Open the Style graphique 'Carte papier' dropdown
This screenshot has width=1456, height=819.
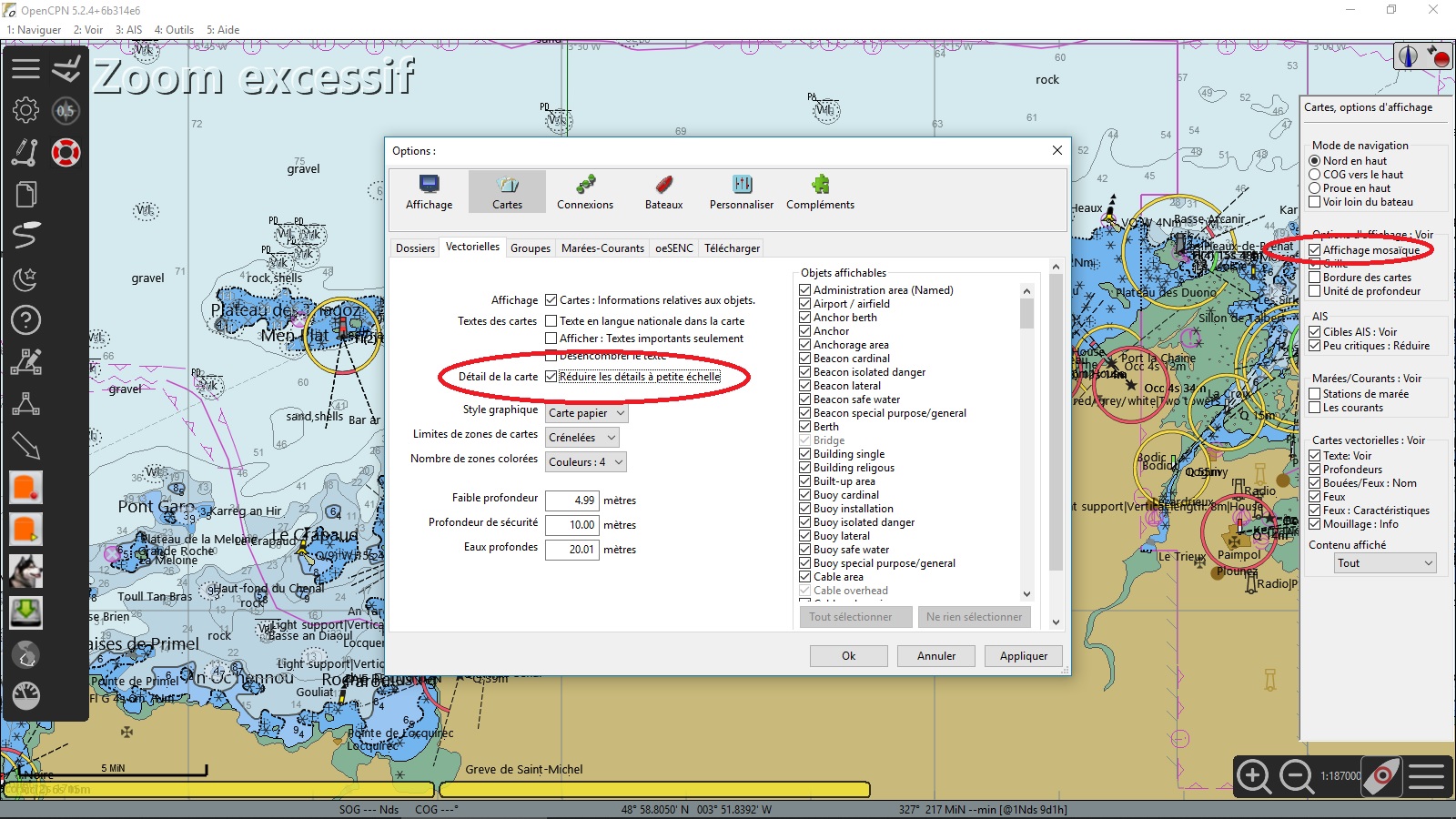click(x=587, y=413)
